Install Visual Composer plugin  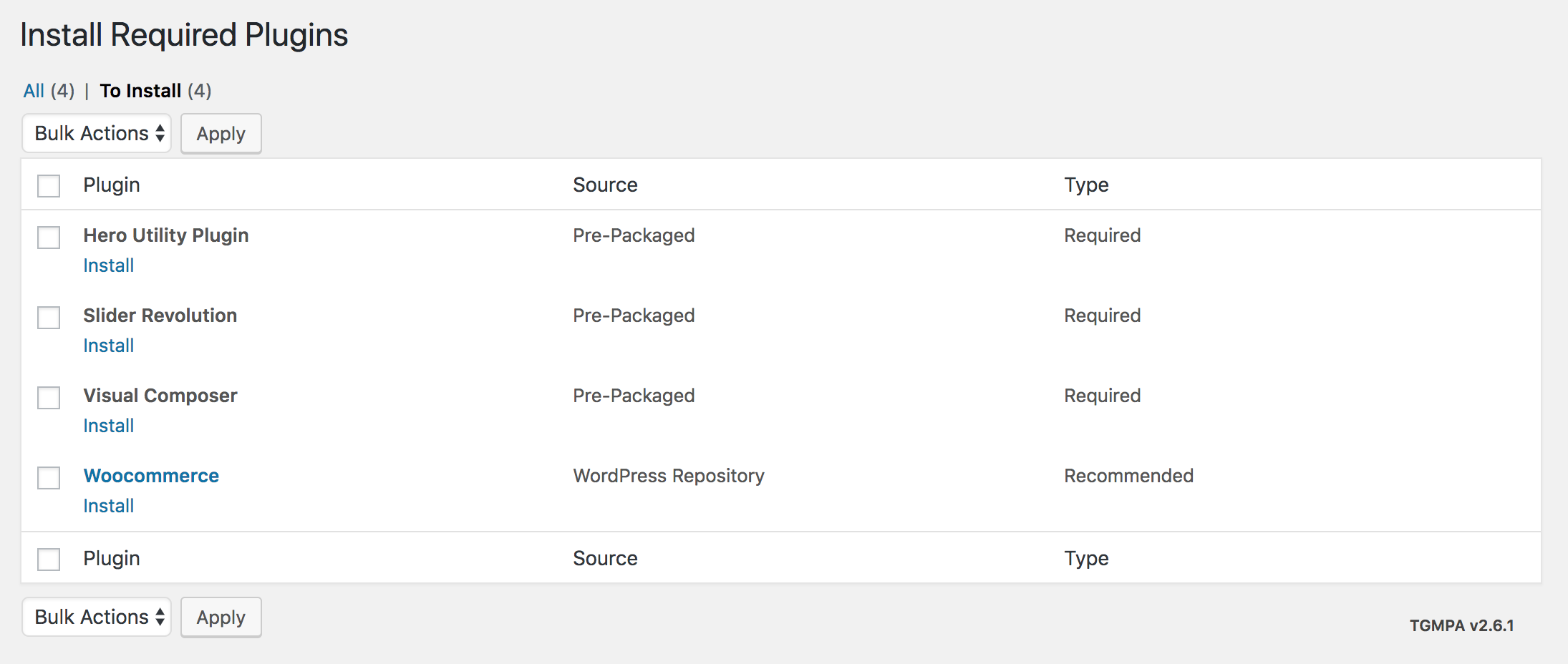(108, 426)
